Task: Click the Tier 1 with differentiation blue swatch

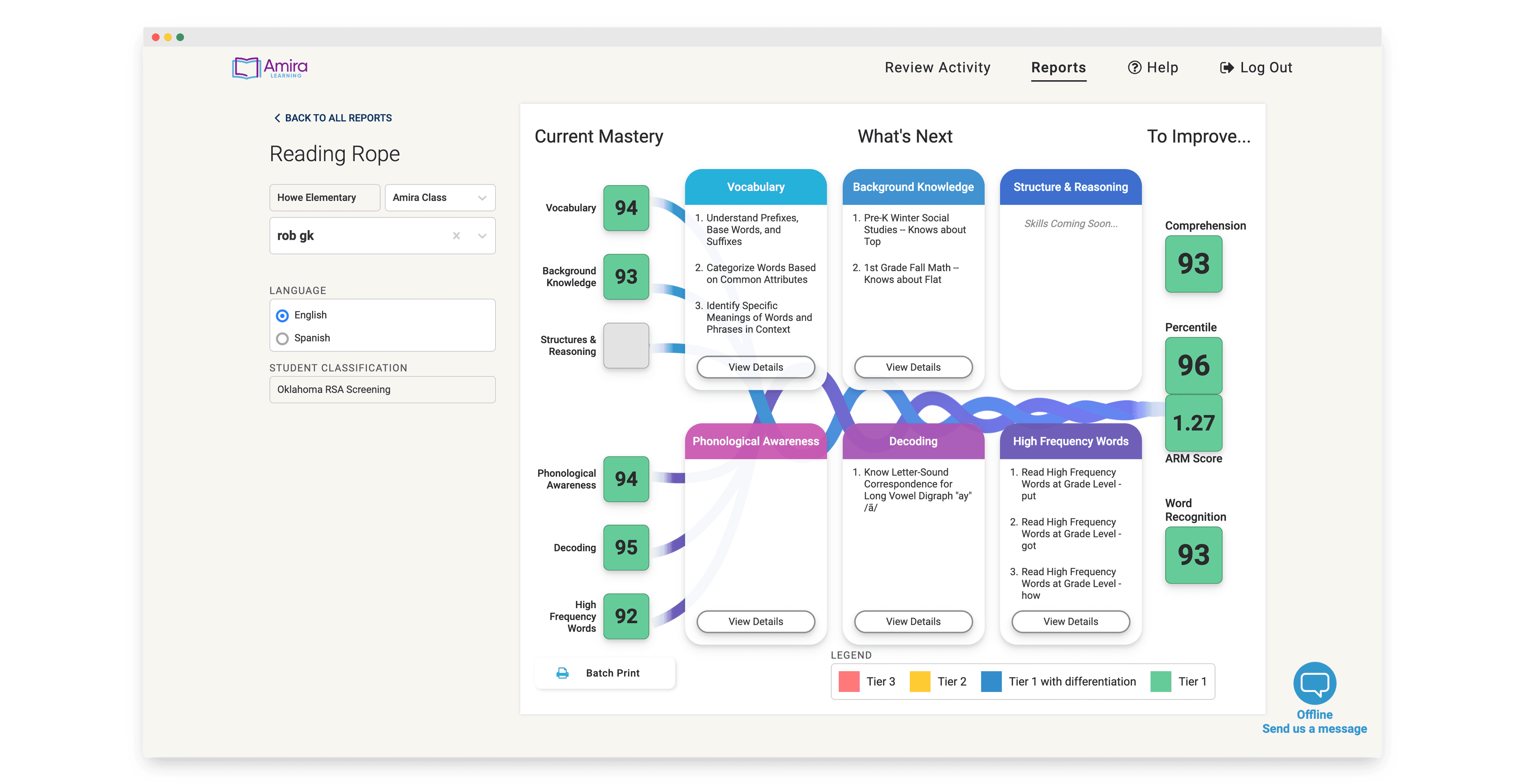Action: pyautogui.click(x=991, y=681)
